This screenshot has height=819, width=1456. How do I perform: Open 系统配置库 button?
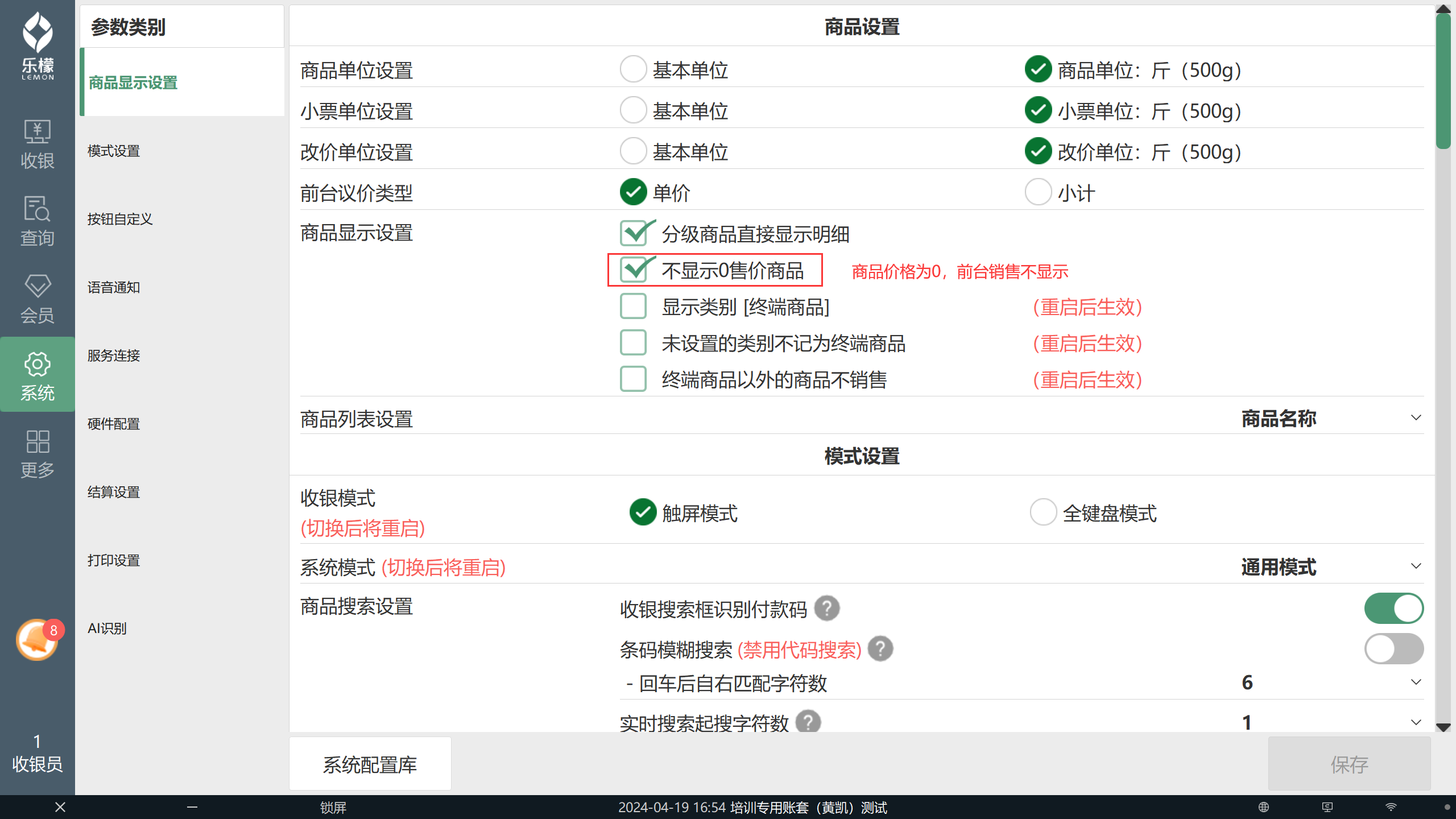370,764
